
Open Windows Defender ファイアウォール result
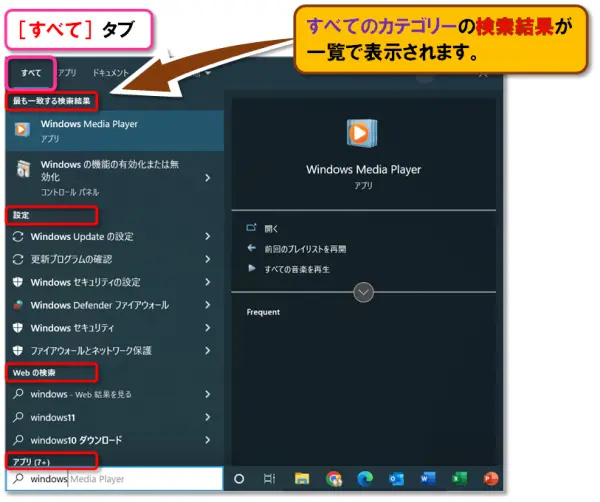(115, 305)
